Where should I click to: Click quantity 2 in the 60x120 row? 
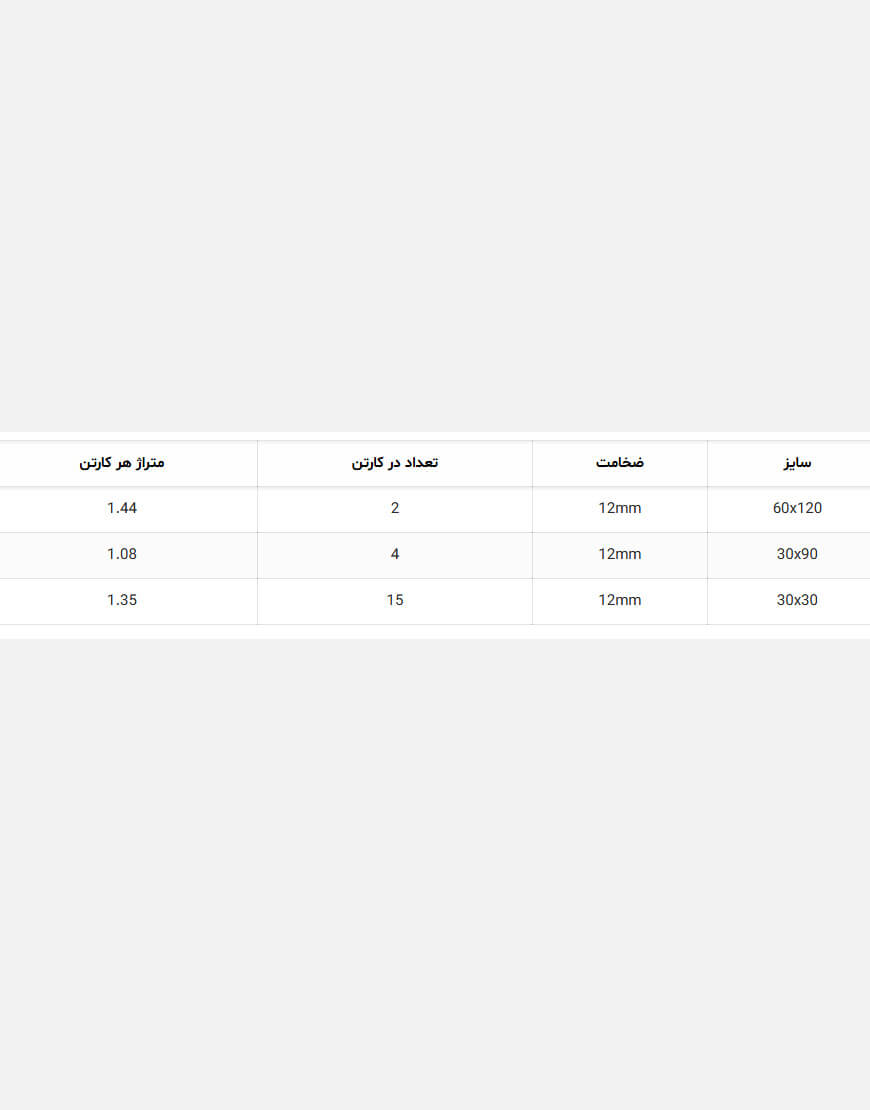pos(395,508)
